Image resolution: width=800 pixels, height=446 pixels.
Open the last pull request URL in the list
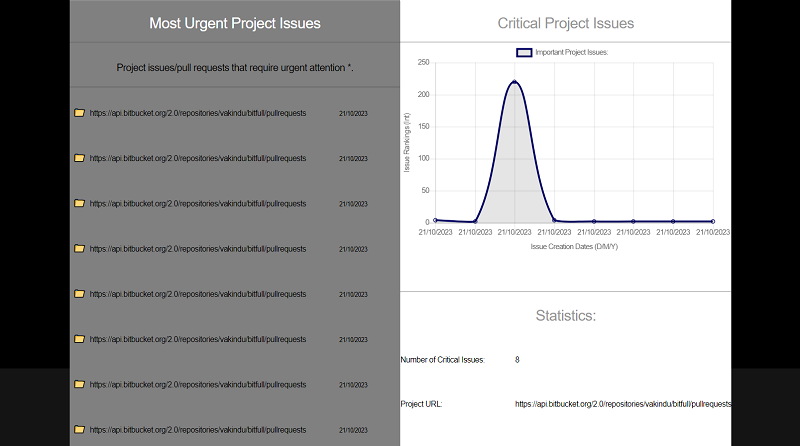point(198,430)
